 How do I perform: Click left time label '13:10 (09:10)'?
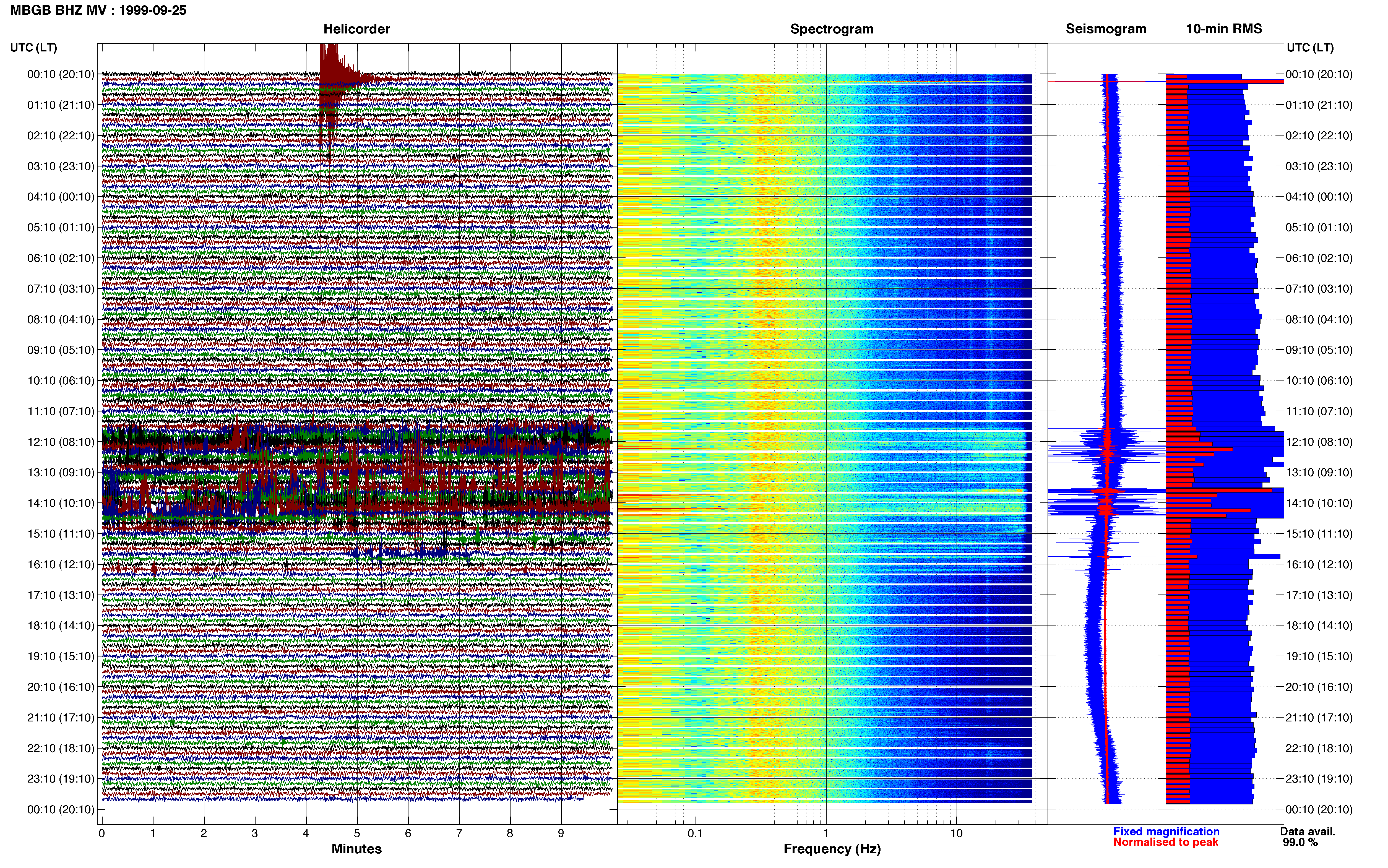tap(61, 473)
